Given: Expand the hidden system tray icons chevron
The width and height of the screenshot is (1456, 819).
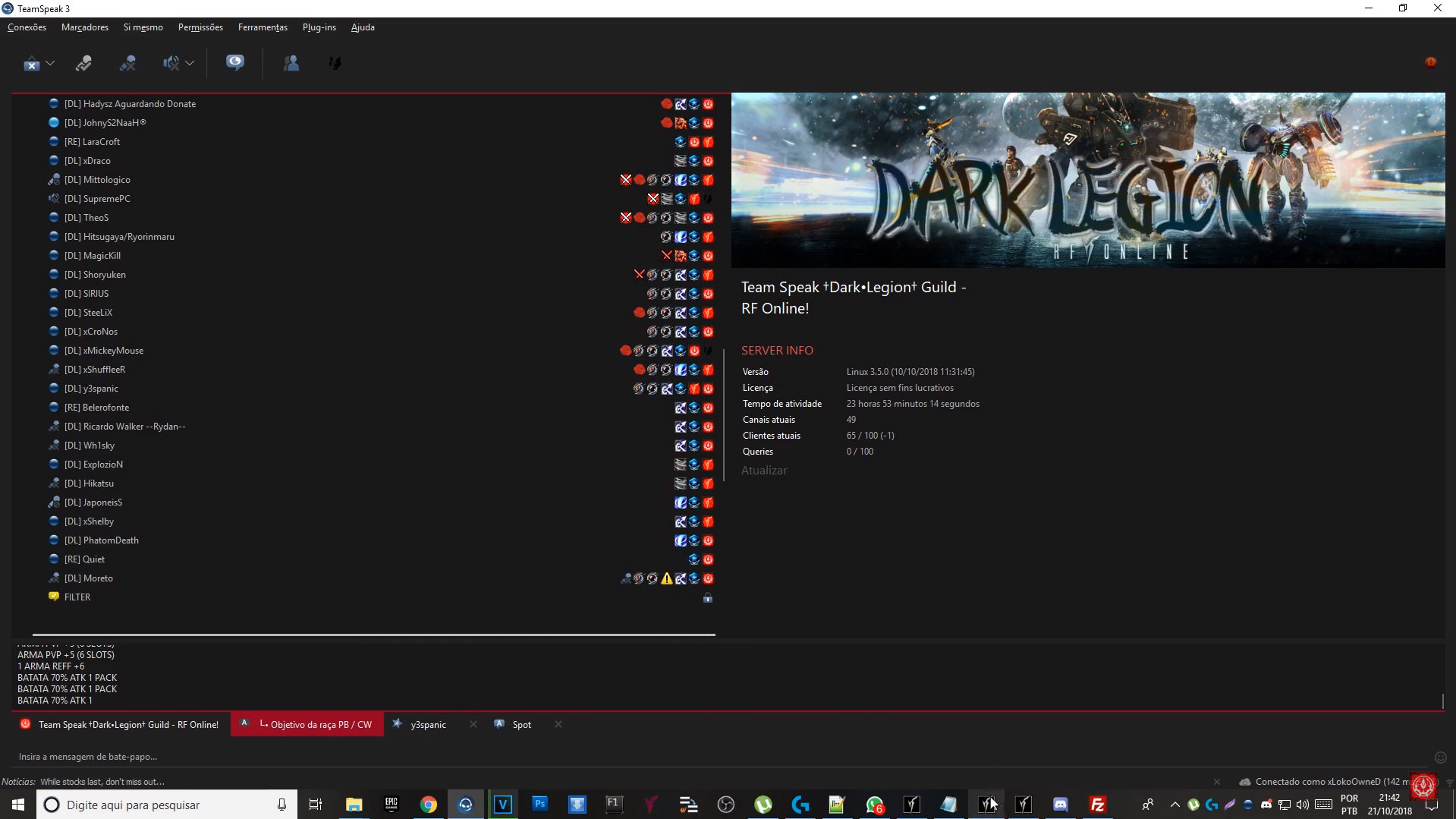Looking at the screenshot, I should tap(1175, 805).
